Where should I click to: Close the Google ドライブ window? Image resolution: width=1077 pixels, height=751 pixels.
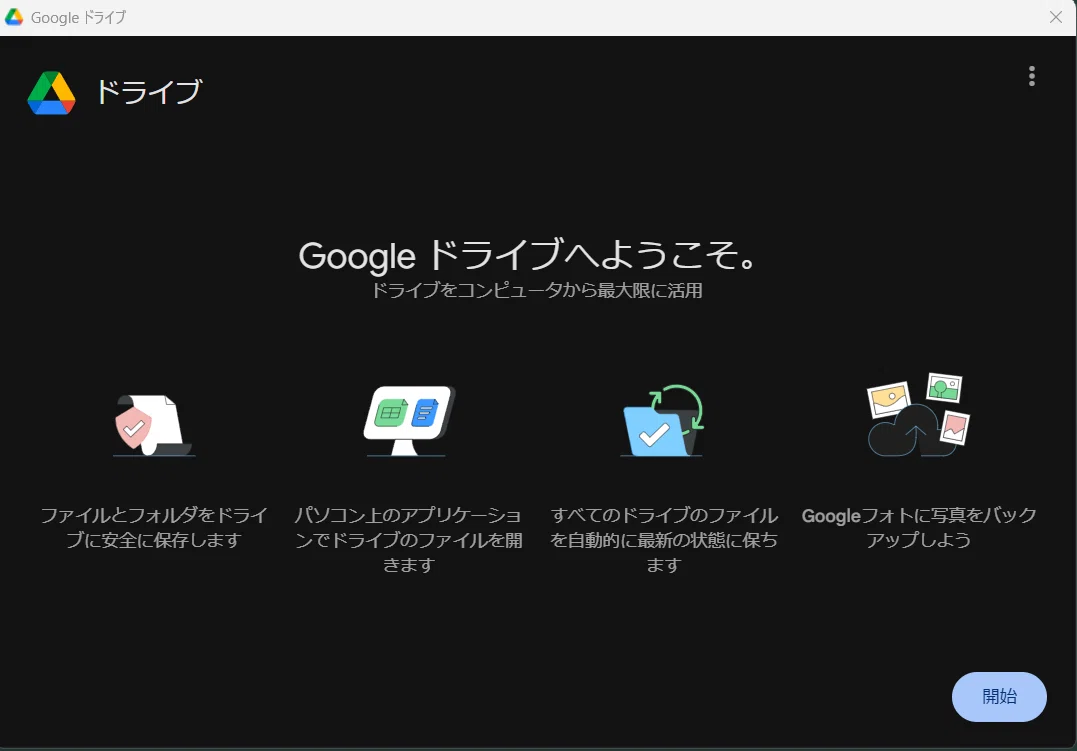pyautogui.click(x=1056, y=17)
